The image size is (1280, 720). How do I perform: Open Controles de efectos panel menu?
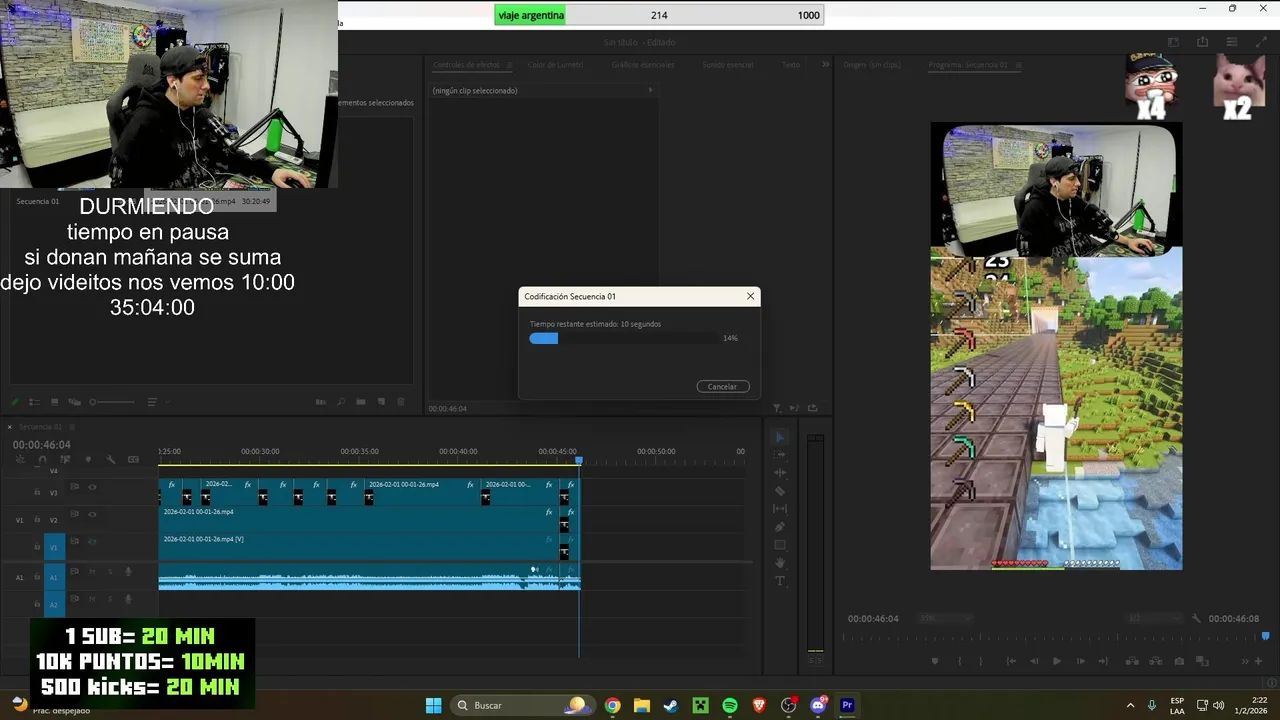pyautogui.click(x=508, y=65)
